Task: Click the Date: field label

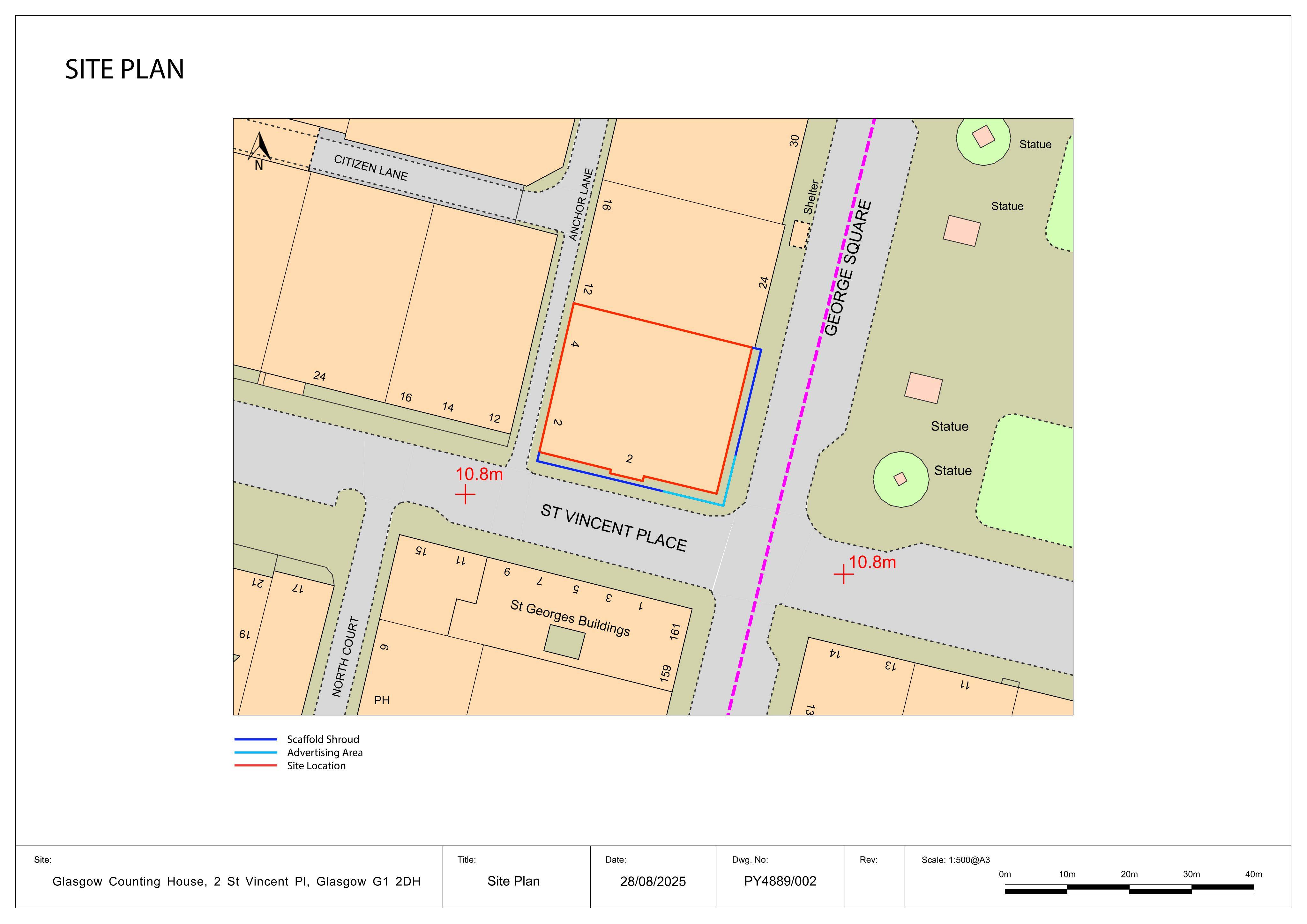Action: 616,860
